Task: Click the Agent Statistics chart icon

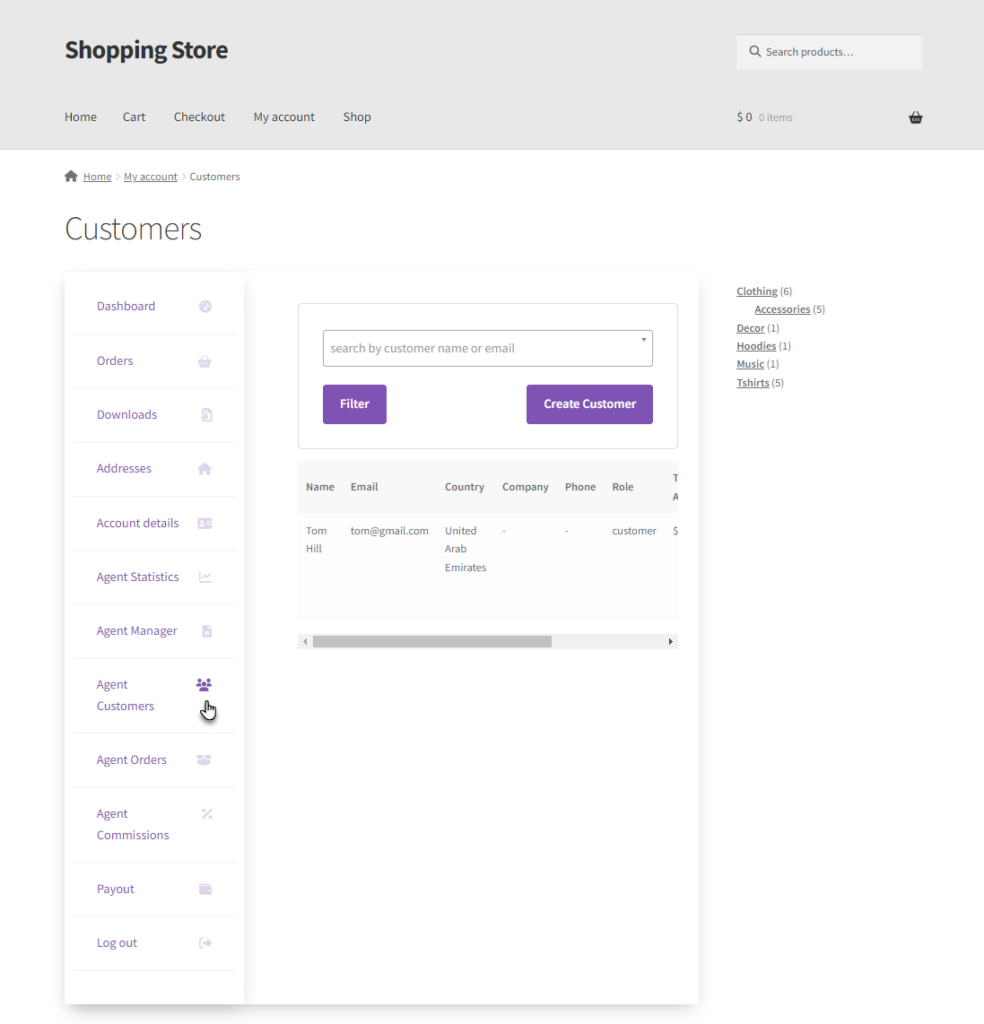Action: click(x=205, y=577)
